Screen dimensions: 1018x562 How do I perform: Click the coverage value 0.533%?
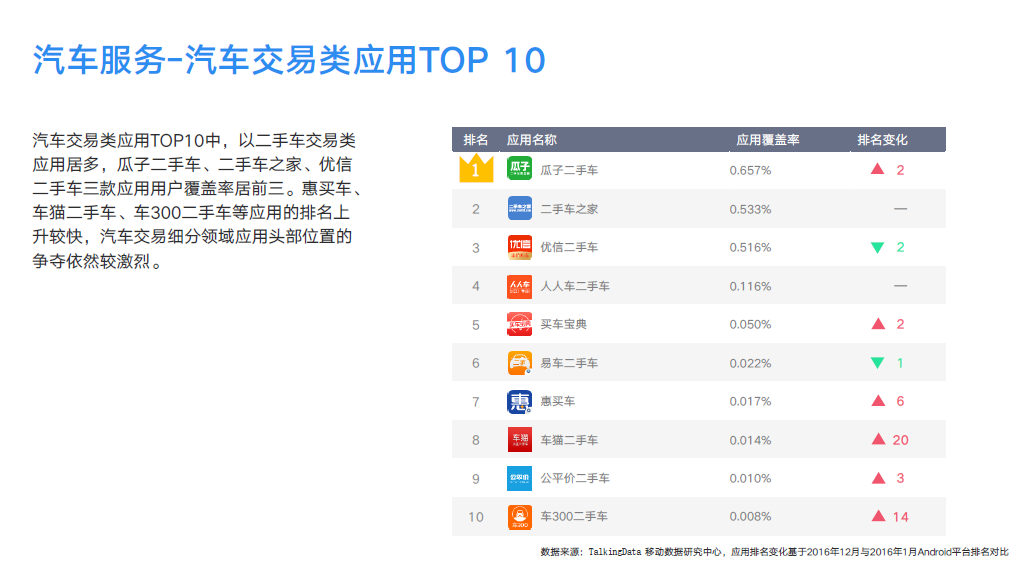coord(750,210)
